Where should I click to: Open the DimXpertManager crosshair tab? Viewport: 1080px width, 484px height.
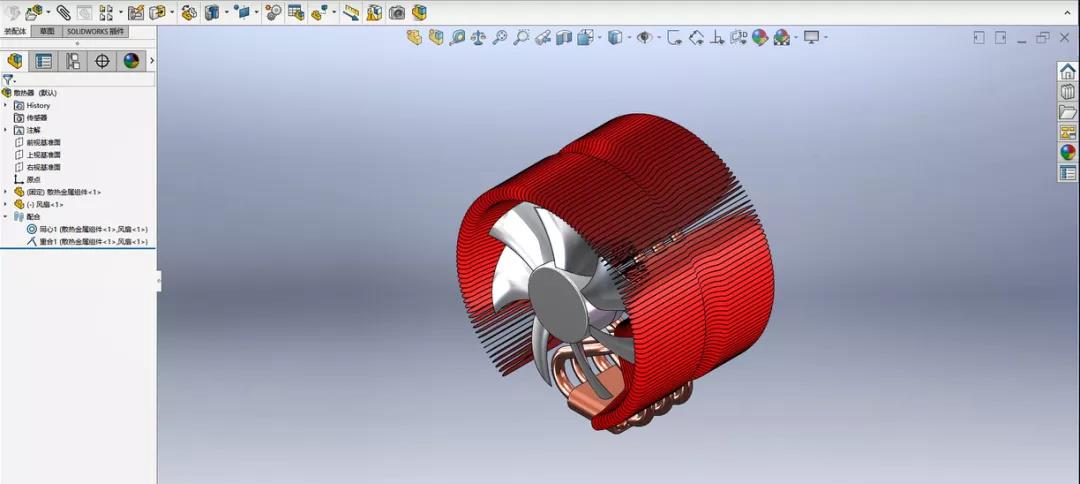point(102,61)
